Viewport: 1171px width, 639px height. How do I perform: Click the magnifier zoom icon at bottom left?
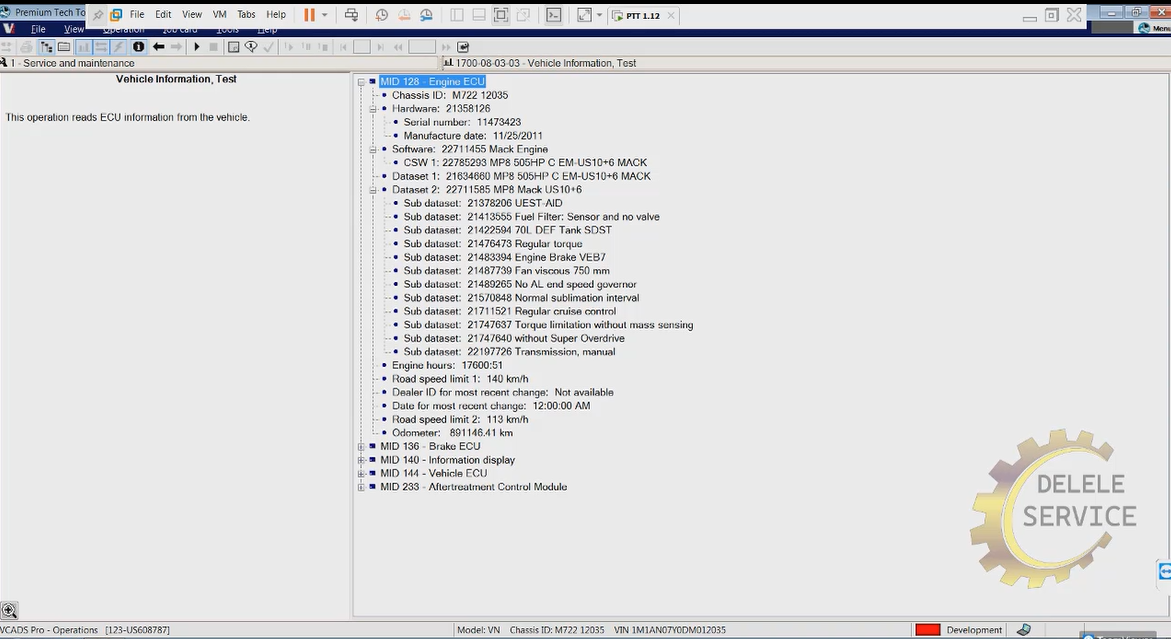pos(9,611)
